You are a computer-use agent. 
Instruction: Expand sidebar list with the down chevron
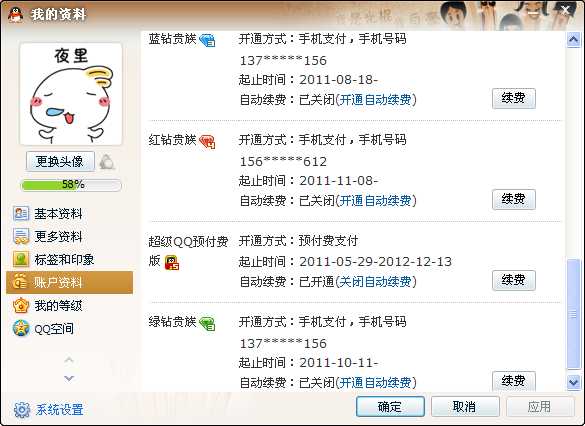point(69,378)
